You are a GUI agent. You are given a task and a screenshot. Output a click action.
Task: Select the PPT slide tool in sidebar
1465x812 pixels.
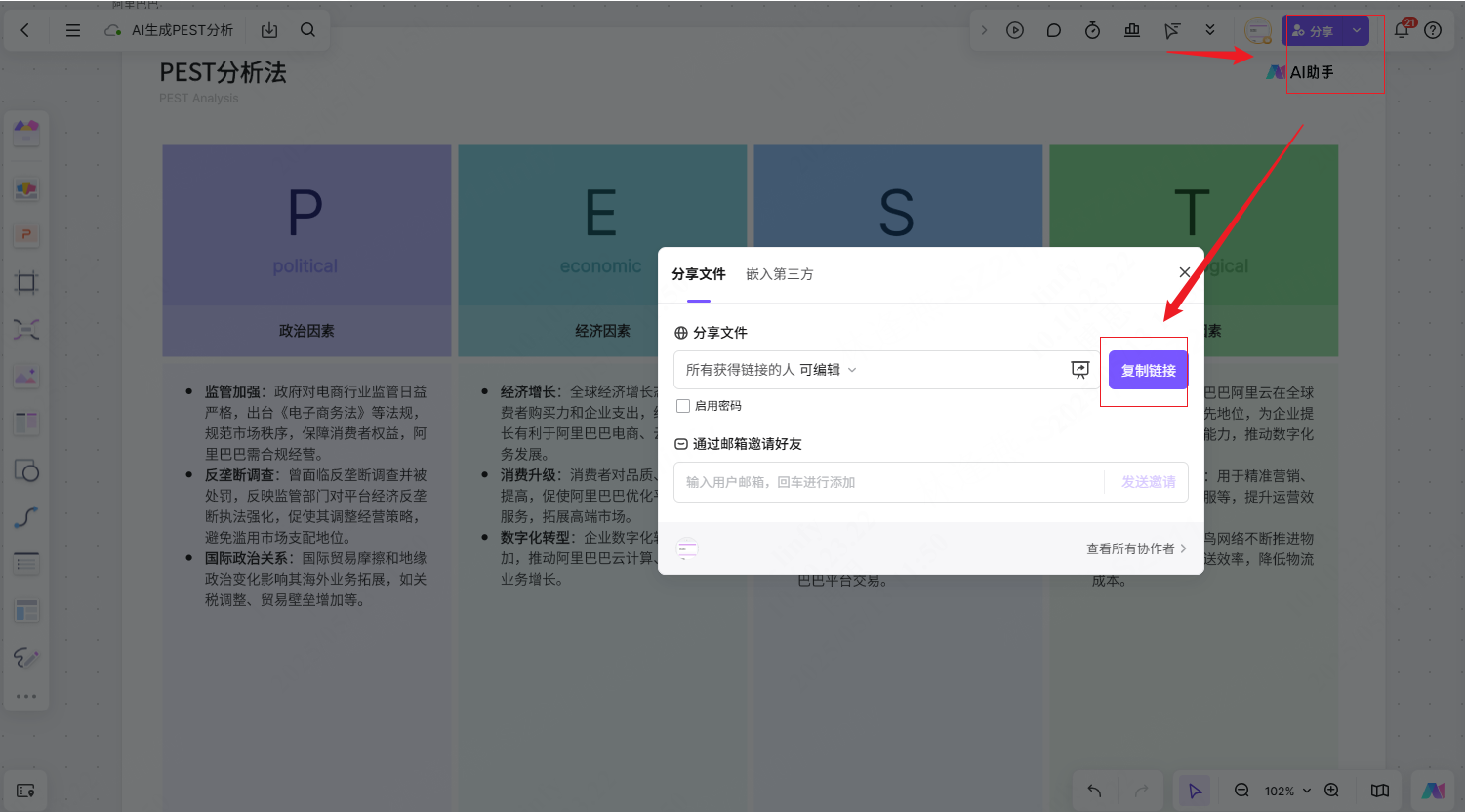(26, 235)
